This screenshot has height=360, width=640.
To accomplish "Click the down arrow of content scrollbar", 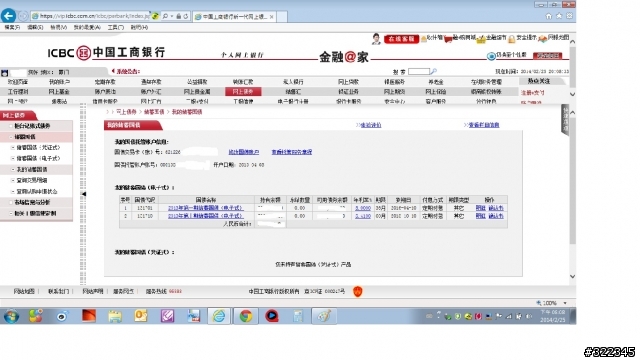I will [x=572, y=276].
